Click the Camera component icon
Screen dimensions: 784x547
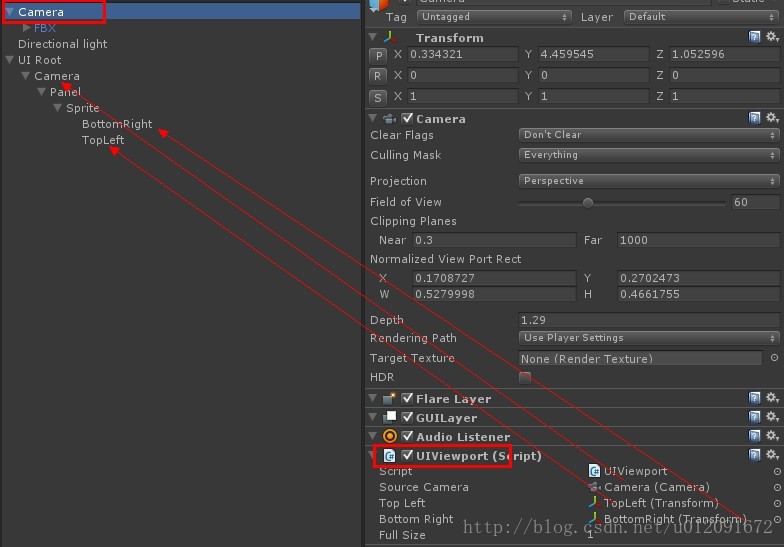(390, 118)
